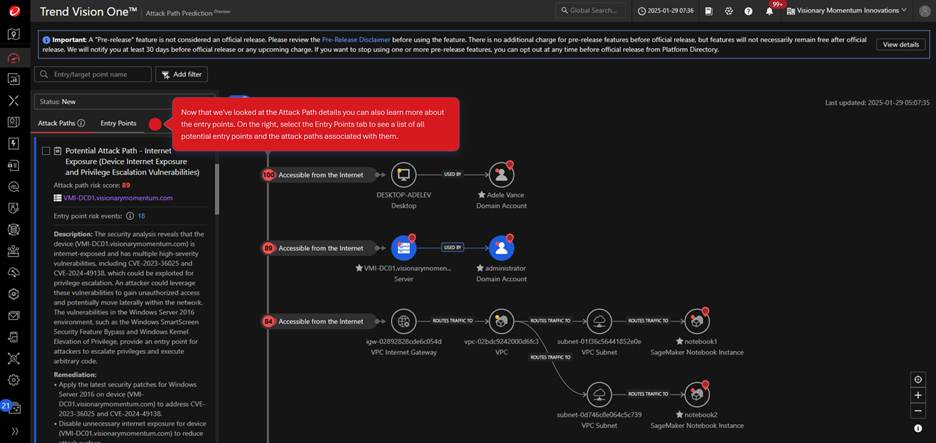Screen dimensions: 936x443
Task: Open Visionary Momentum Innovations organization dropdown
Action: pyautogui.click(x=846, y=11)
